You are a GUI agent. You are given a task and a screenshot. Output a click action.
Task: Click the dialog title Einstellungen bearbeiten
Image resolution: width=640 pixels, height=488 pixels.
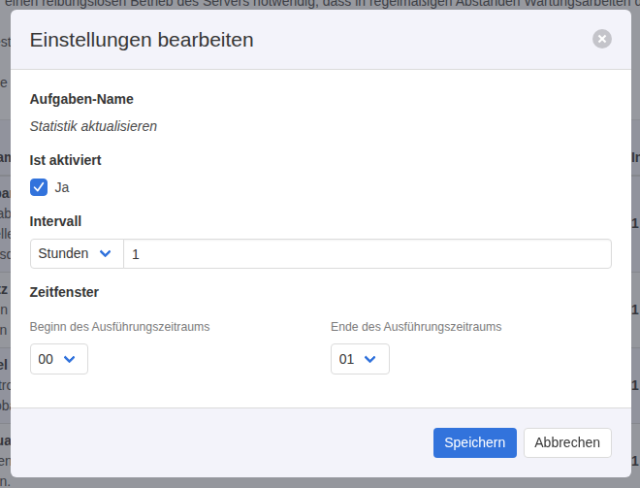tap(142, 40)
